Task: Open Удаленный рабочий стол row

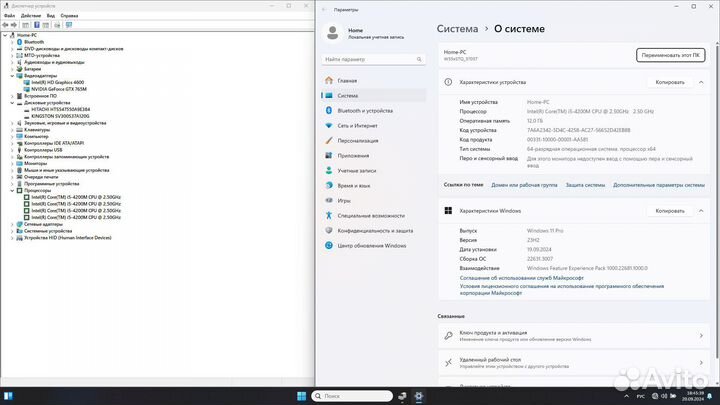Action: click(574, 363)
